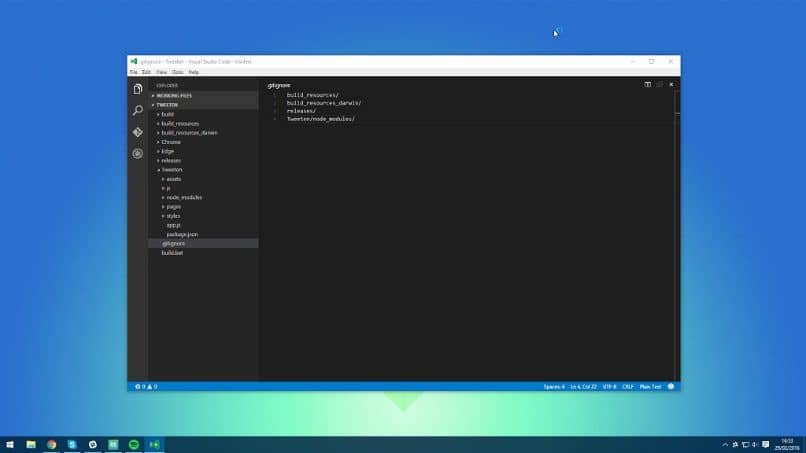Click the build_resources_darwin/ line in editor
The width and height of the screenshot is (806, 453).
324,103
